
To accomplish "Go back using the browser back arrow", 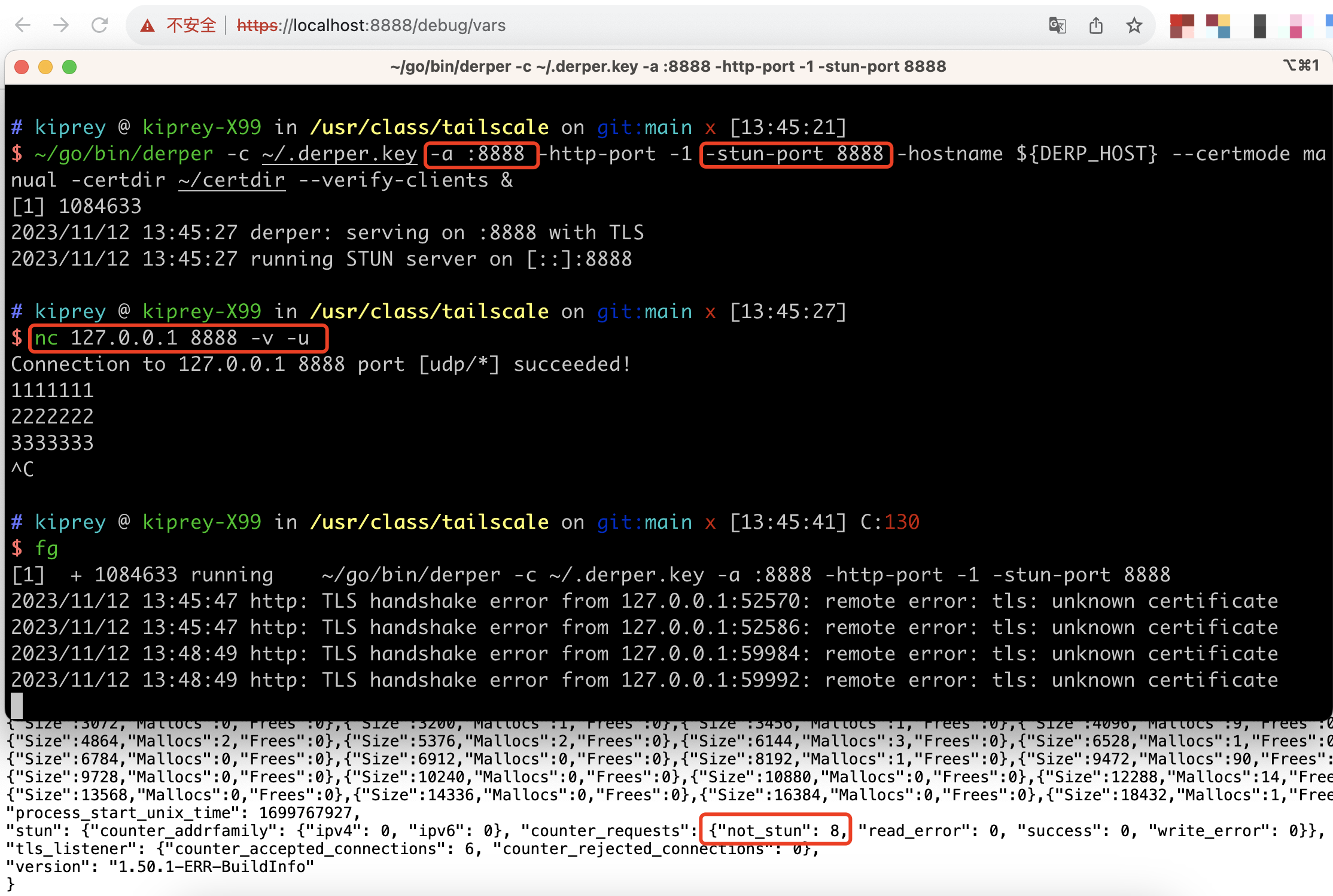I will point(23,25).
